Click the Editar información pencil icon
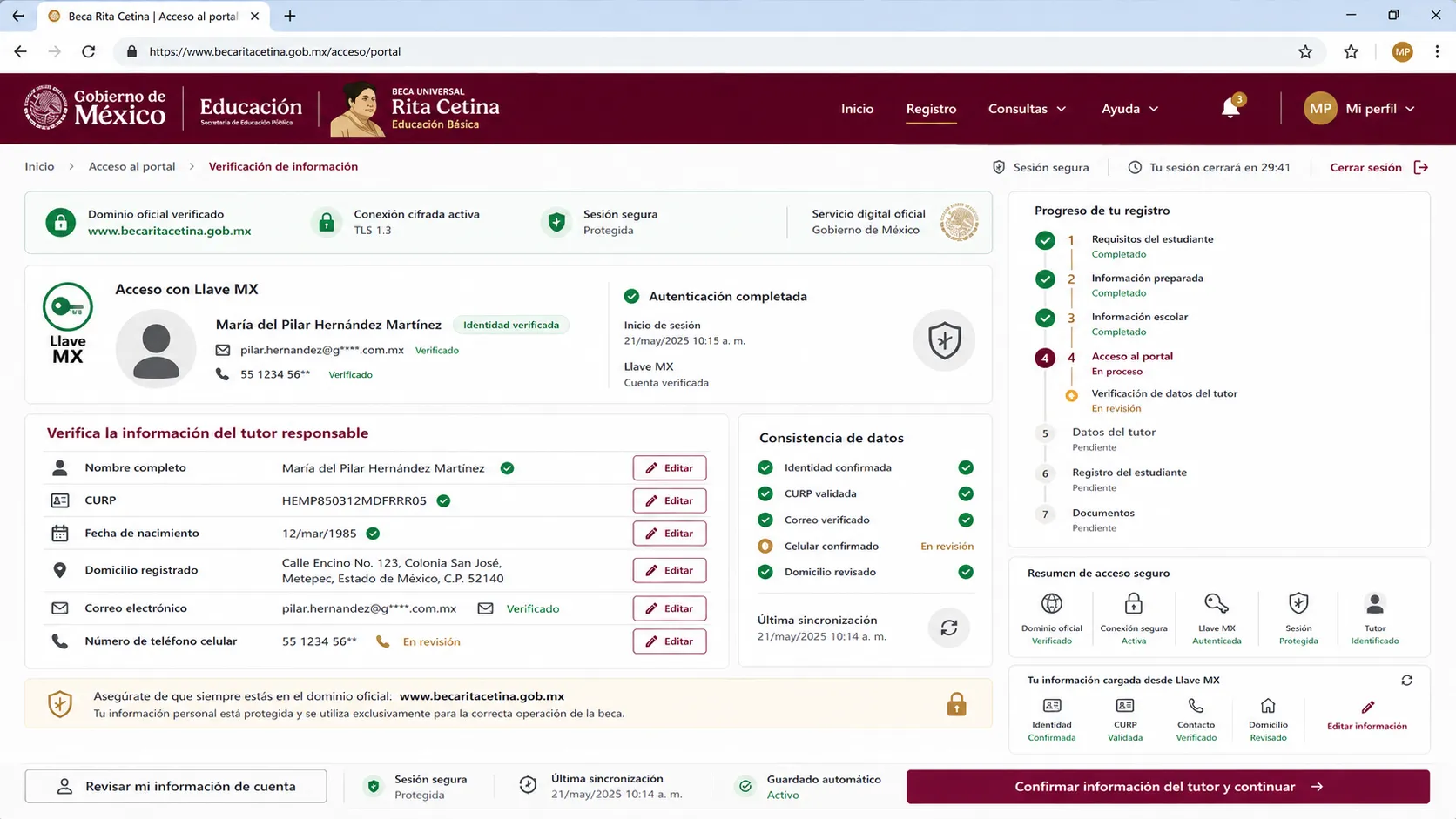 pos(1367,707)
